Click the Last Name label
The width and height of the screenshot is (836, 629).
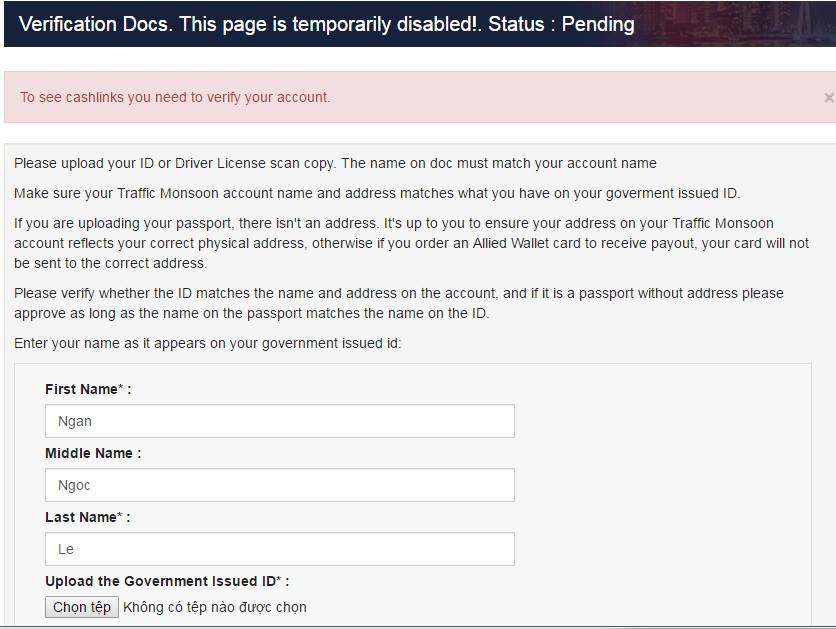[87, 517]
